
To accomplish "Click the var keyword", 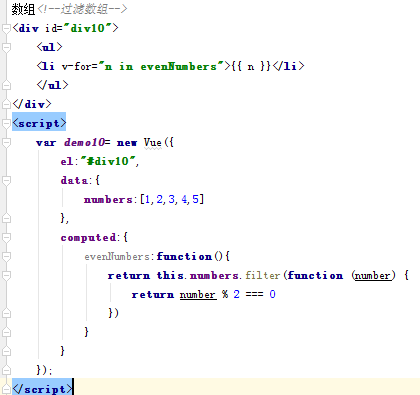I will [46, 143].
